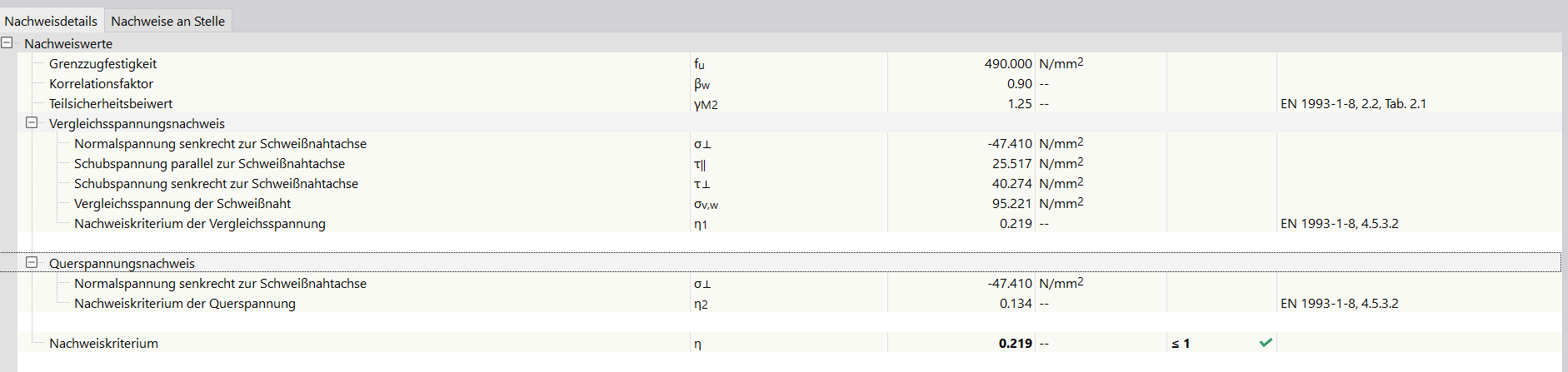This screenshot has height=372, width=1568.
Task: Collapse the Querspannungsnachweis group
Action: tap(32, 262)
